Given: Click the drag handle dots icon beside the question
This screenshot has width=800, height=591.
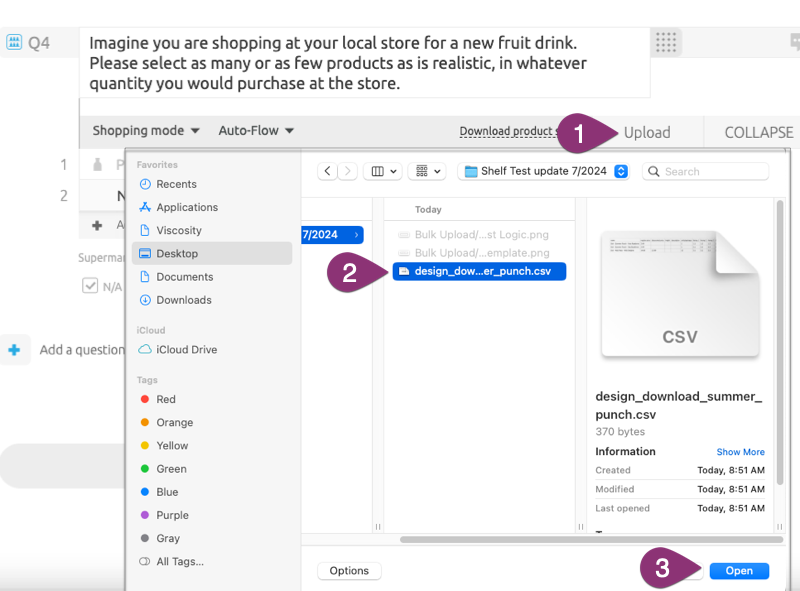Looking at the screenshot, I should 666,42.
